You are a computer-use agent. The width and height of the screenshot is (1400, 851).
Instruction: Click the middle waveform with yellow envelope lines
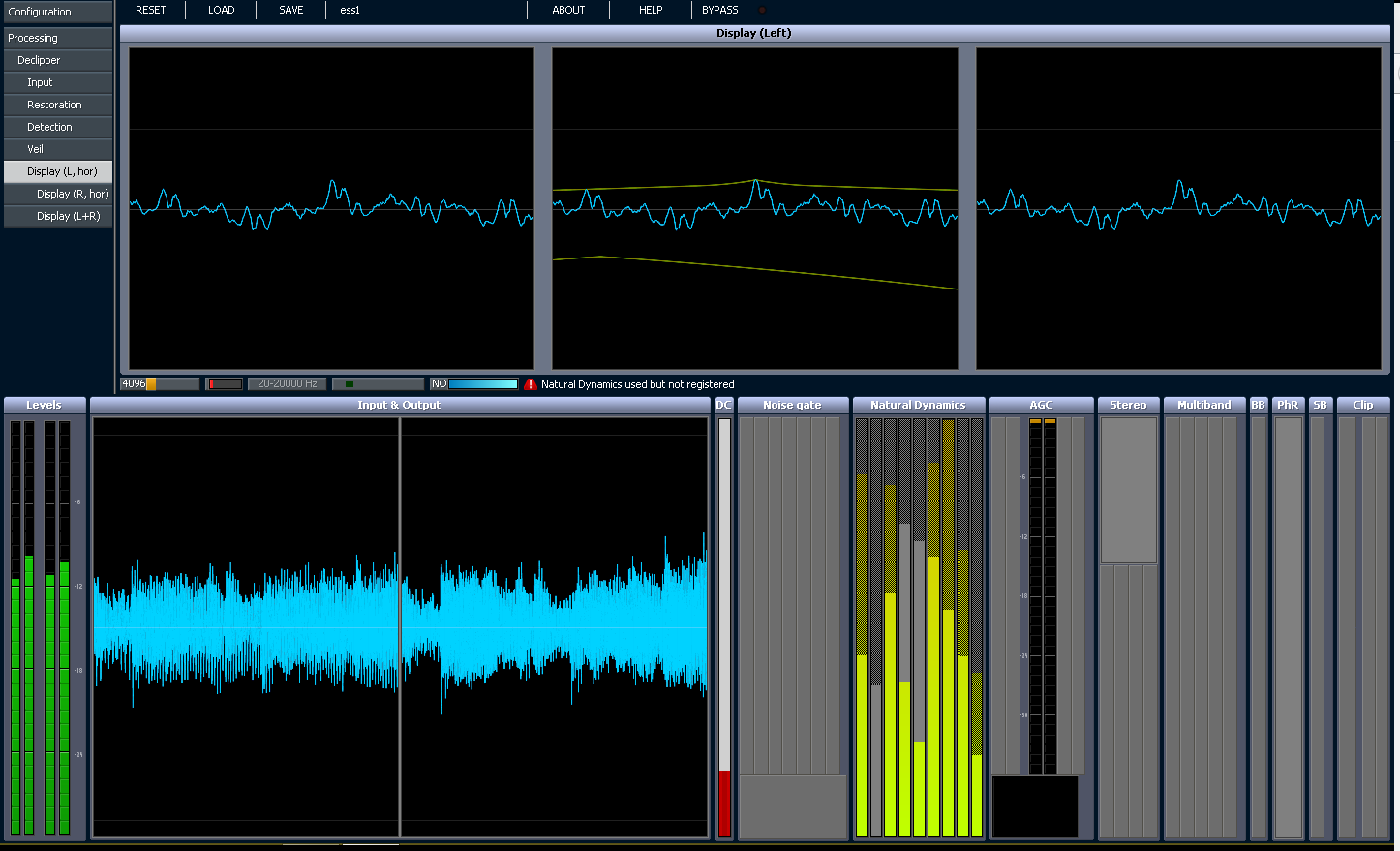755,208
